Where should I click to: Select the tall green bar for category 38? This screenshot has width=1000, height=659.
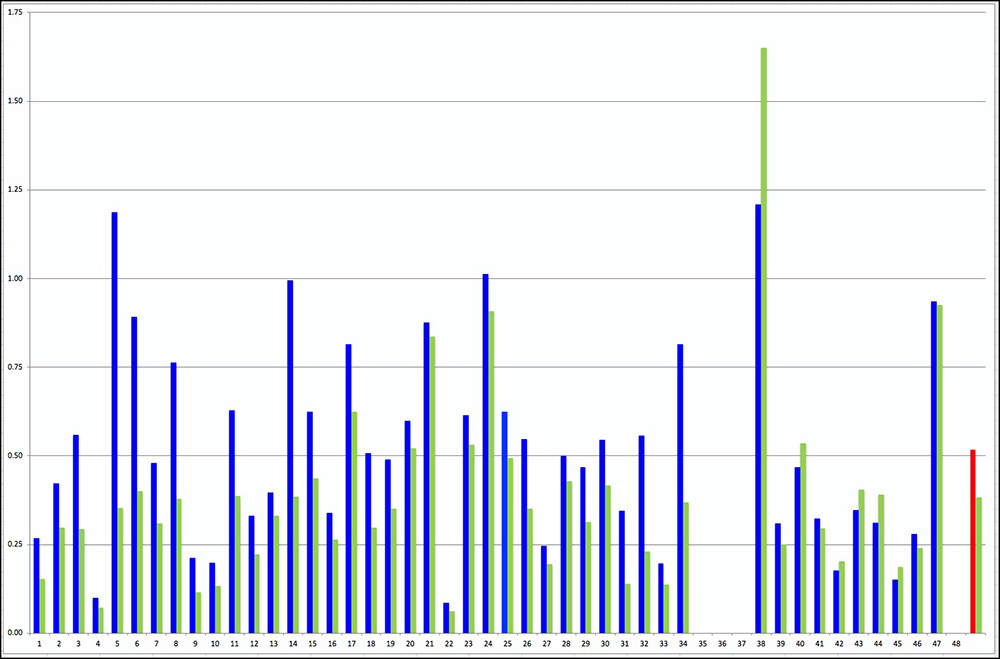pos(763,340)
